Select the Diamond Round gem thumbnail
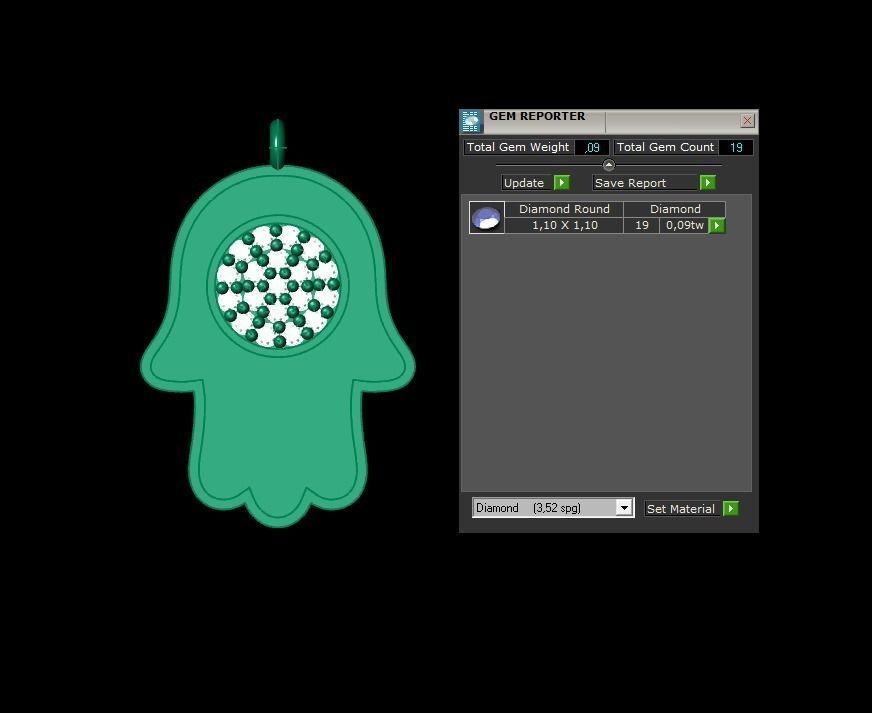This screenshot has height=713, width=872. tap(487, 217)
